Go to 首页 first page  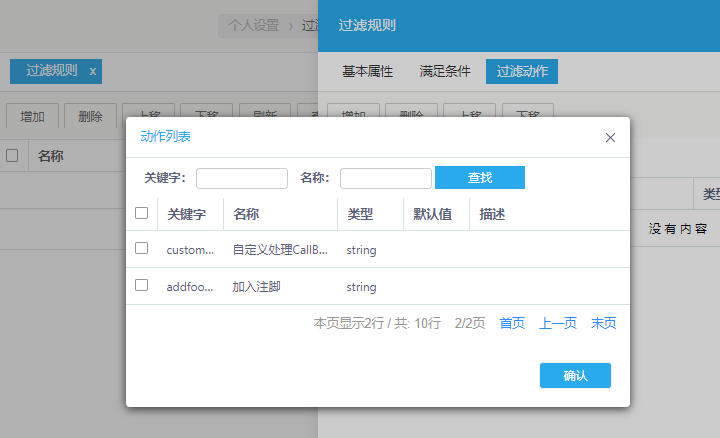click(512, 323)
